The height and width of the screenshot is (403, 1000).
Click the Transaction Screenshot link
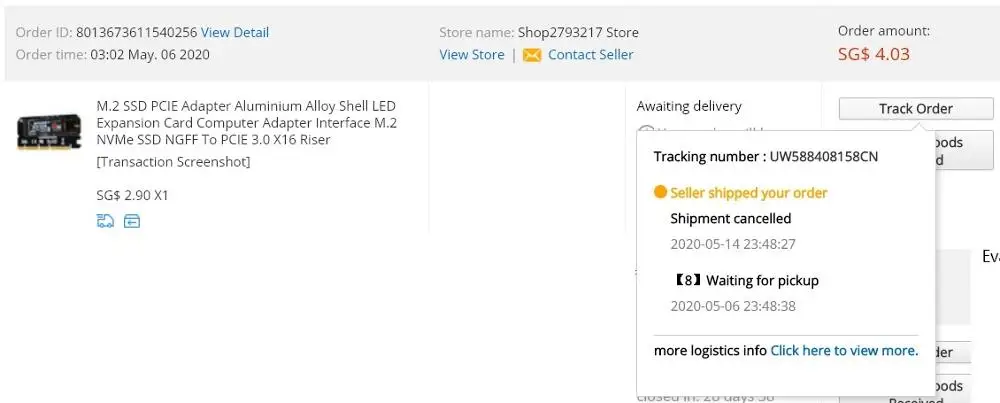point(173,162)
